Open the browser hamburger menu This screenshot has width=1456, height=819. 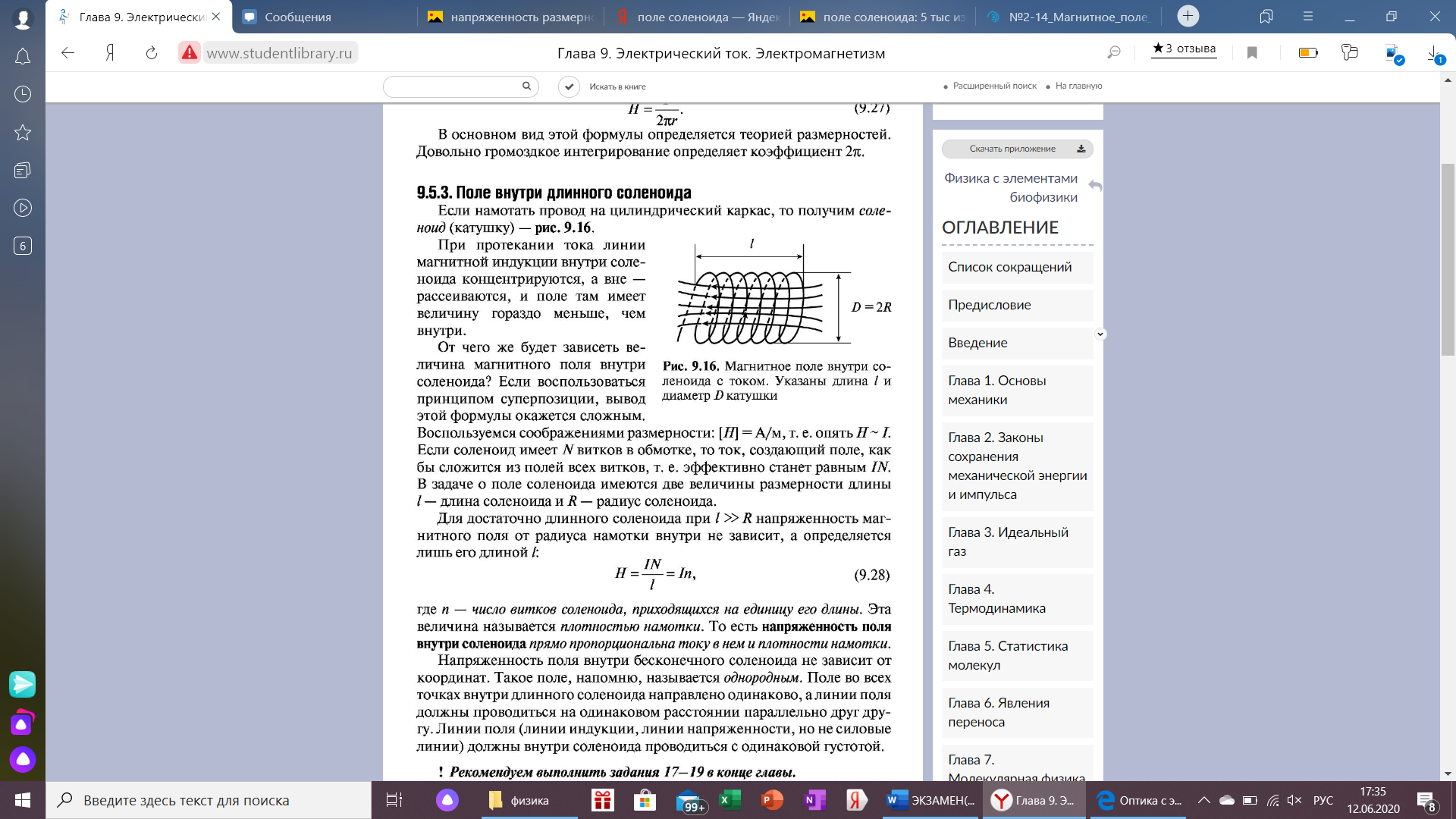coord(1307,16)
